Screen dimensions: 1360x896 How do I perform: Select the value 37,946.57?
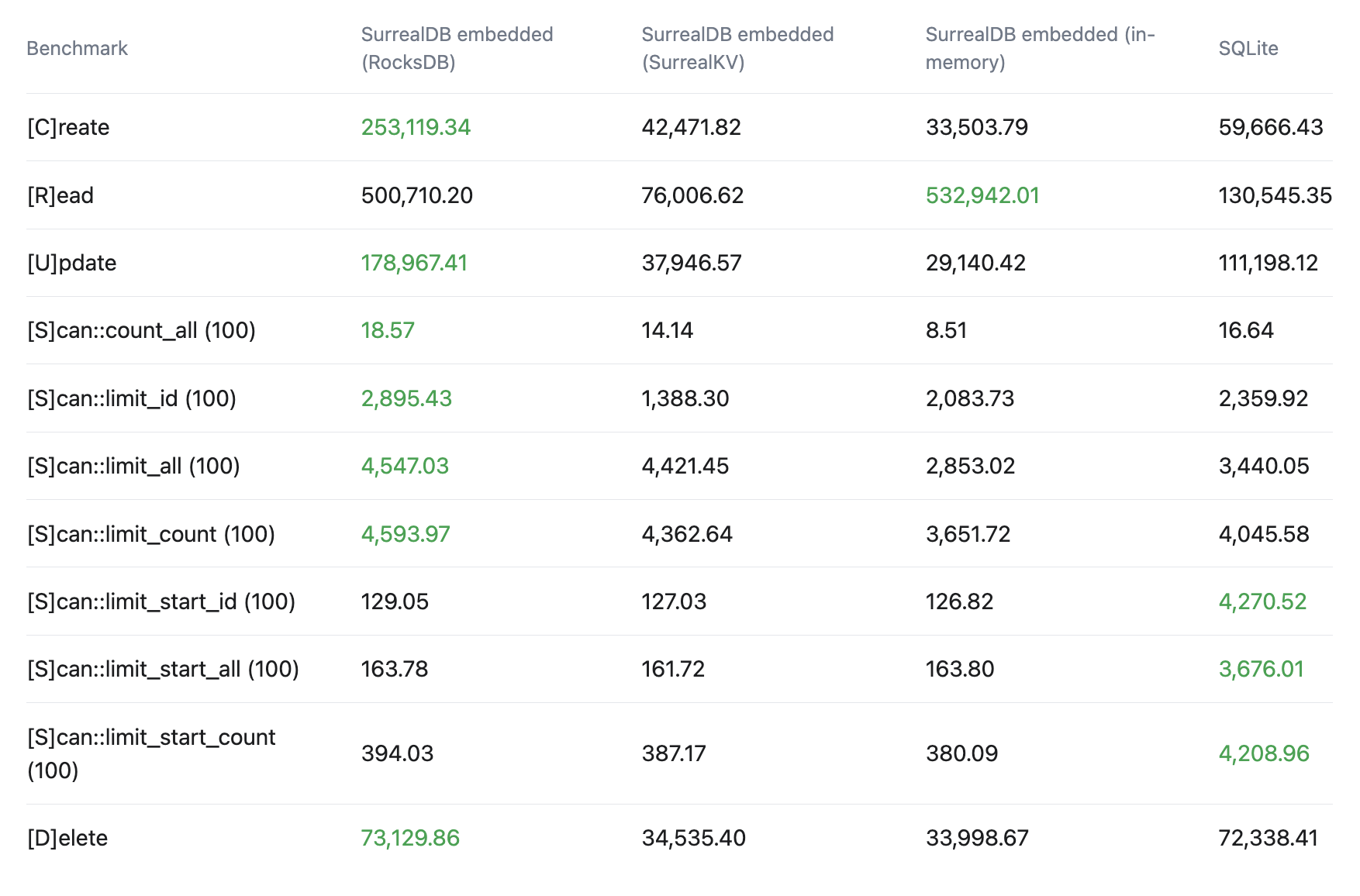pyautogui.click(x=692, y=263)
